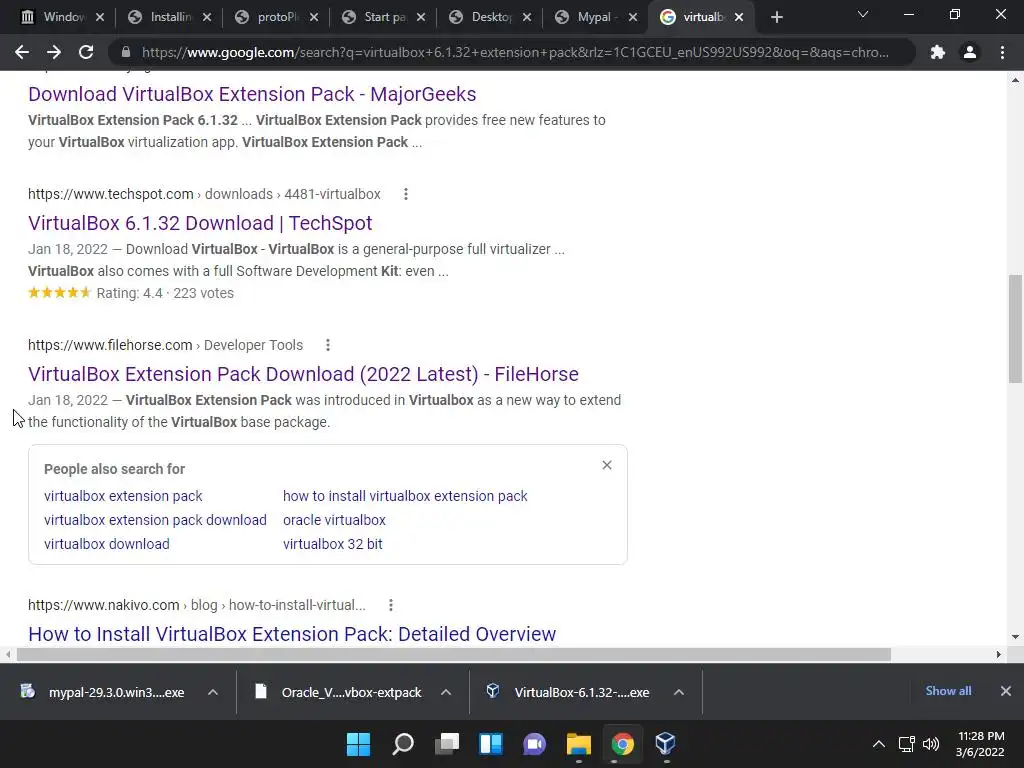The width and height of the screenshot is (1024, 768).
Task: Open the Widgets taskbar icon
Action: (x=490, y=744)
